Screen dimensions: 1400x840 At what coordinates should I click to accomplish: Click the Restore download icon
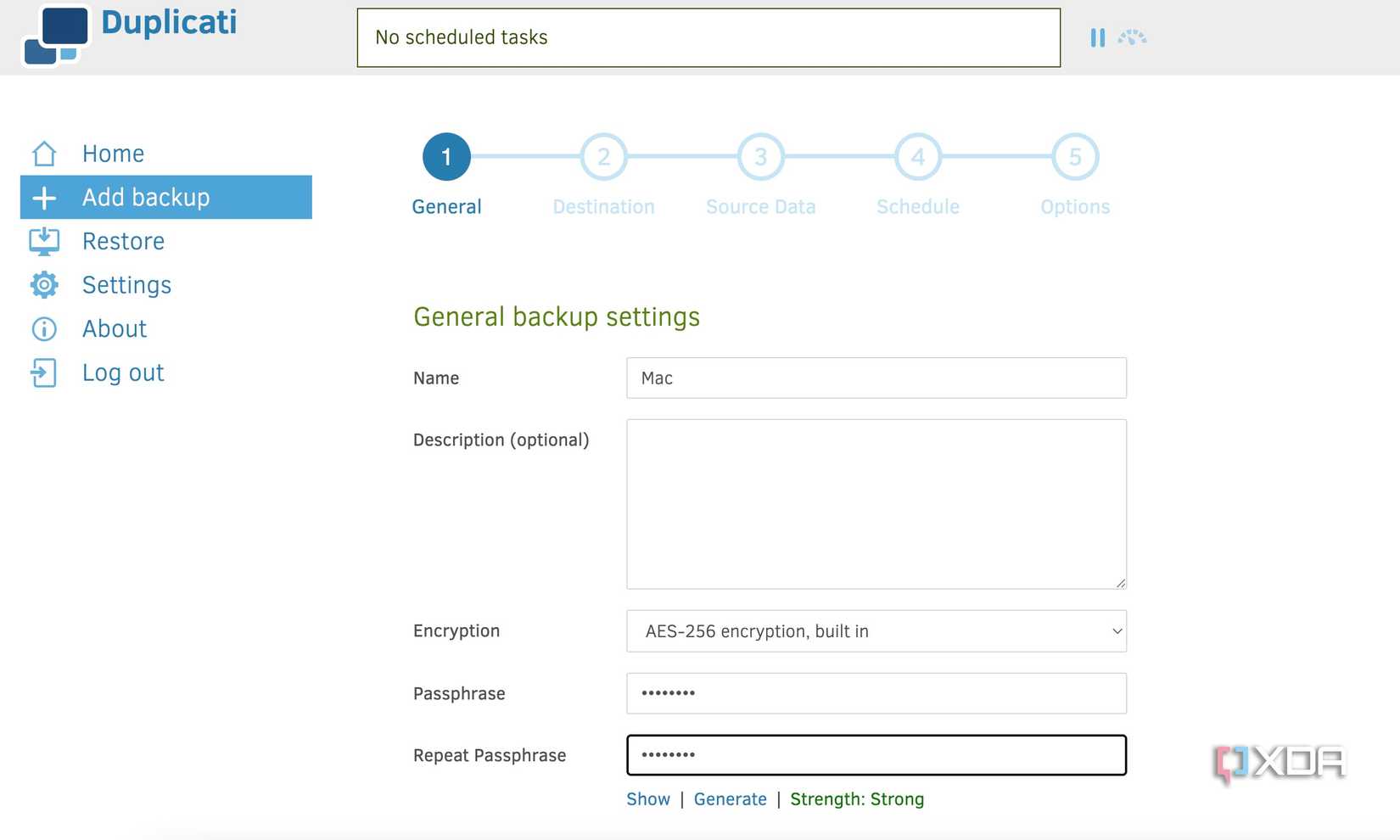tap(44, 242)
